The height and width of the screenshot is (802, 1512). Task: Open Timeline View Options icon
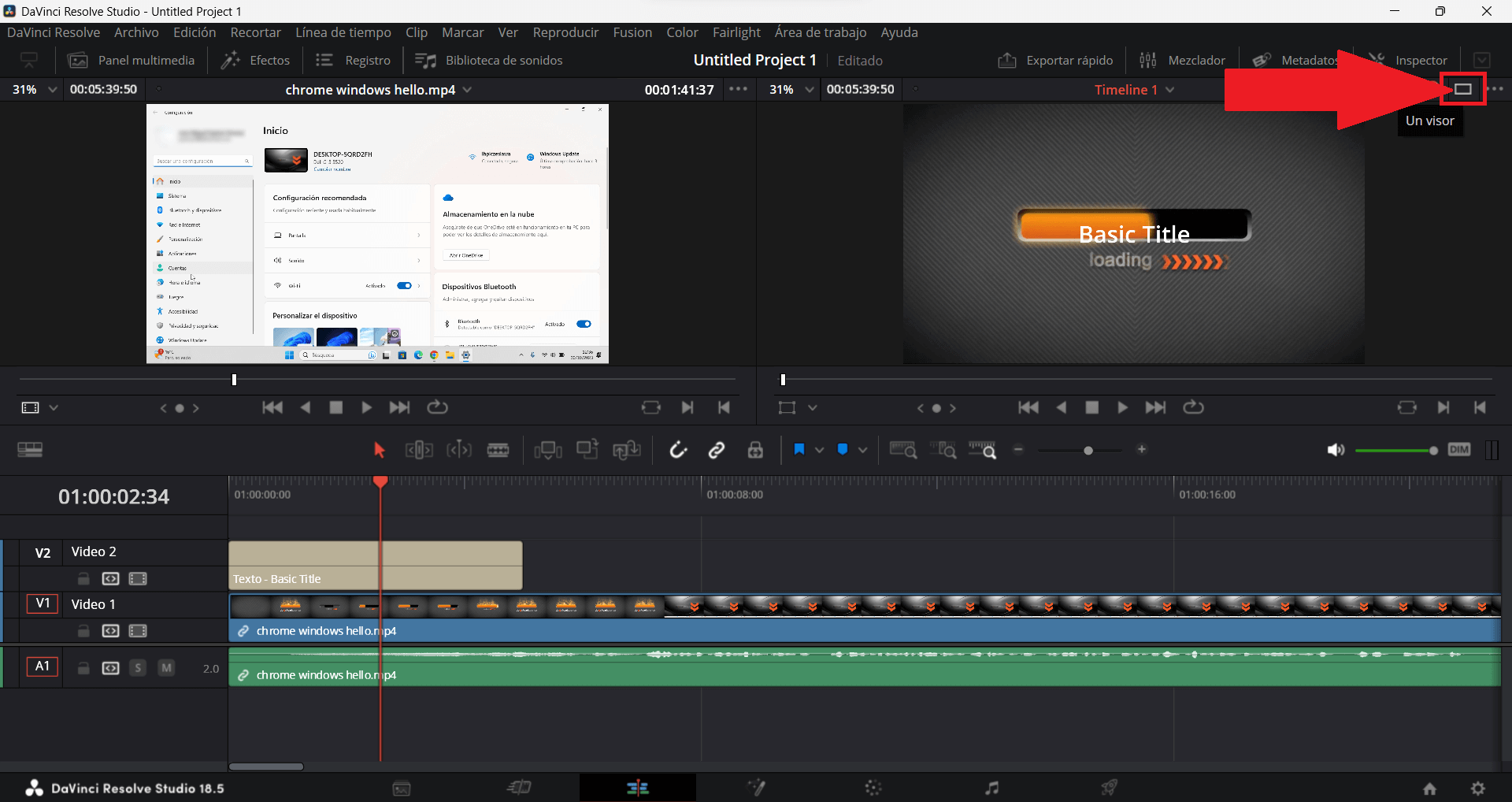(30, 450)
